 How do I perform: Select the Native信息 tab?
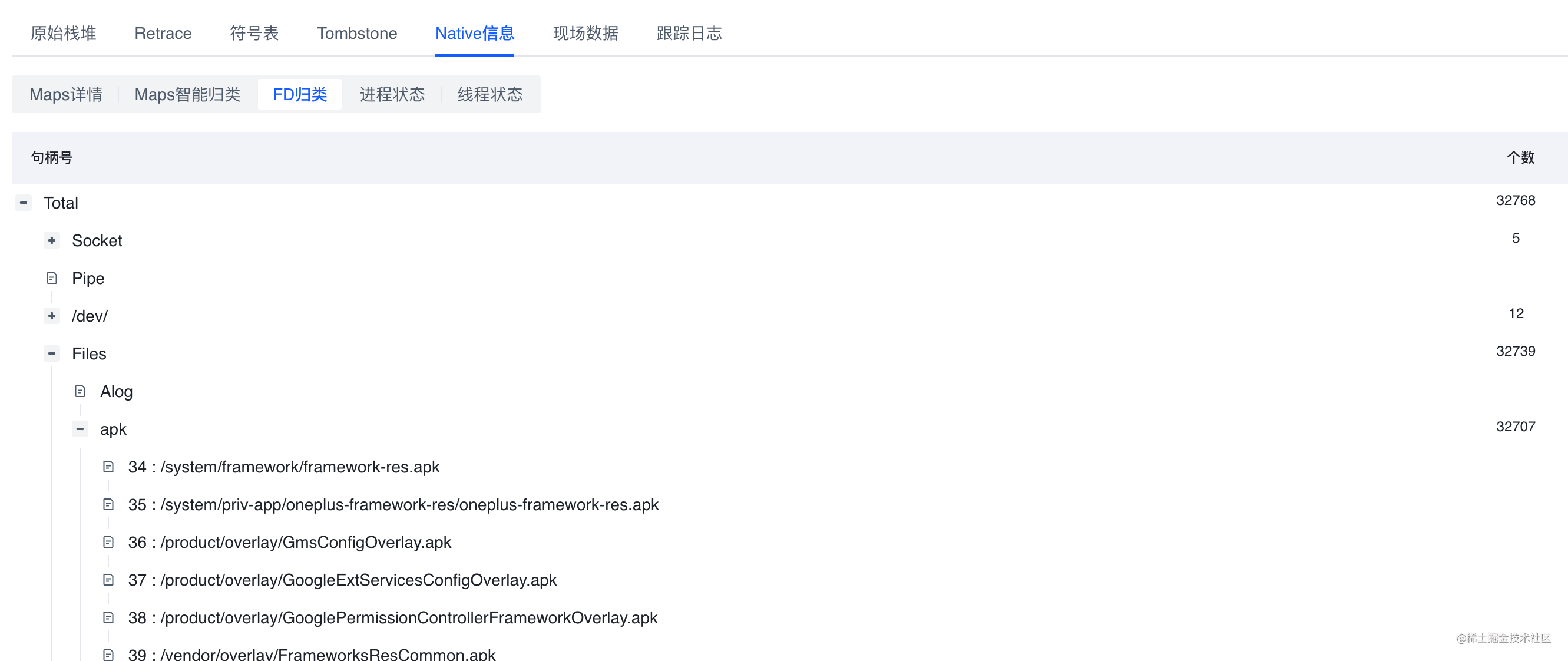[474, 33]
